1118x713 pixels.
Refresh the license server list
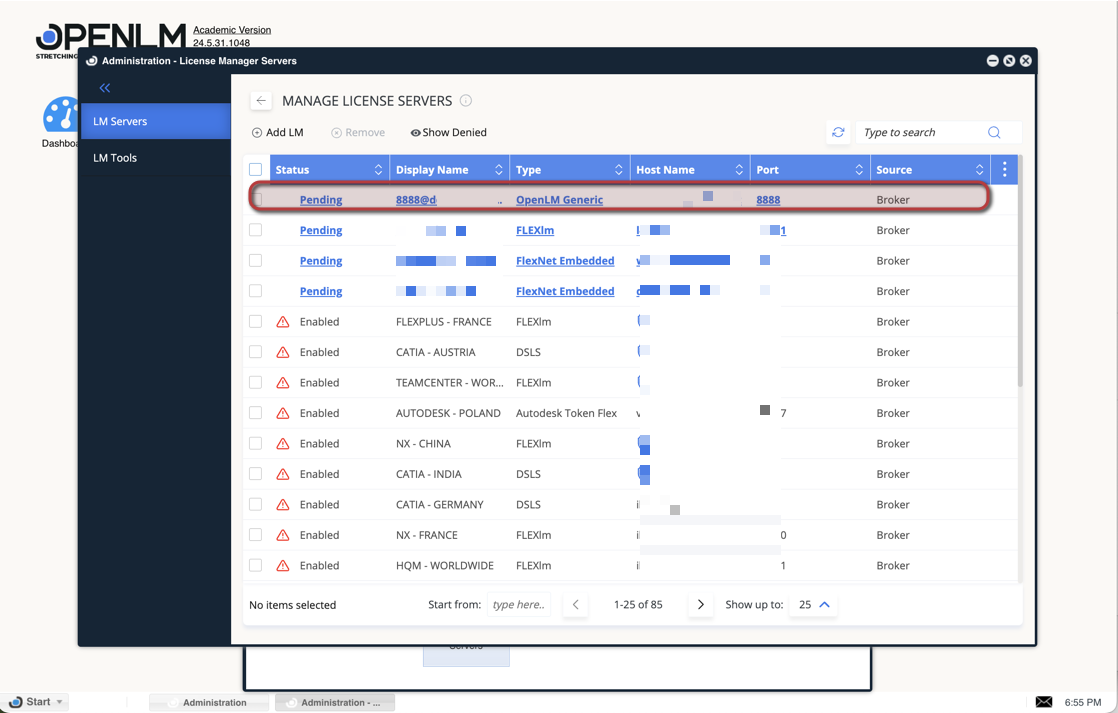tap(838, 132)
